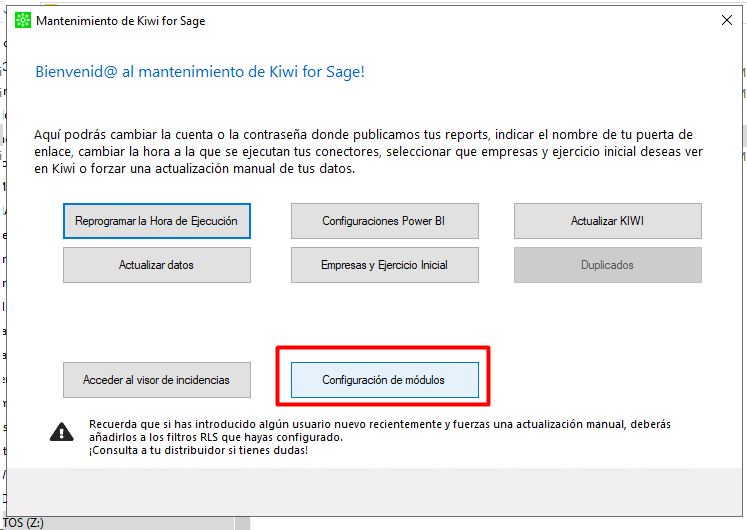Click the Actualizar datos button
This screenshot has width=747, height=530.
click(x=157, y=265)
